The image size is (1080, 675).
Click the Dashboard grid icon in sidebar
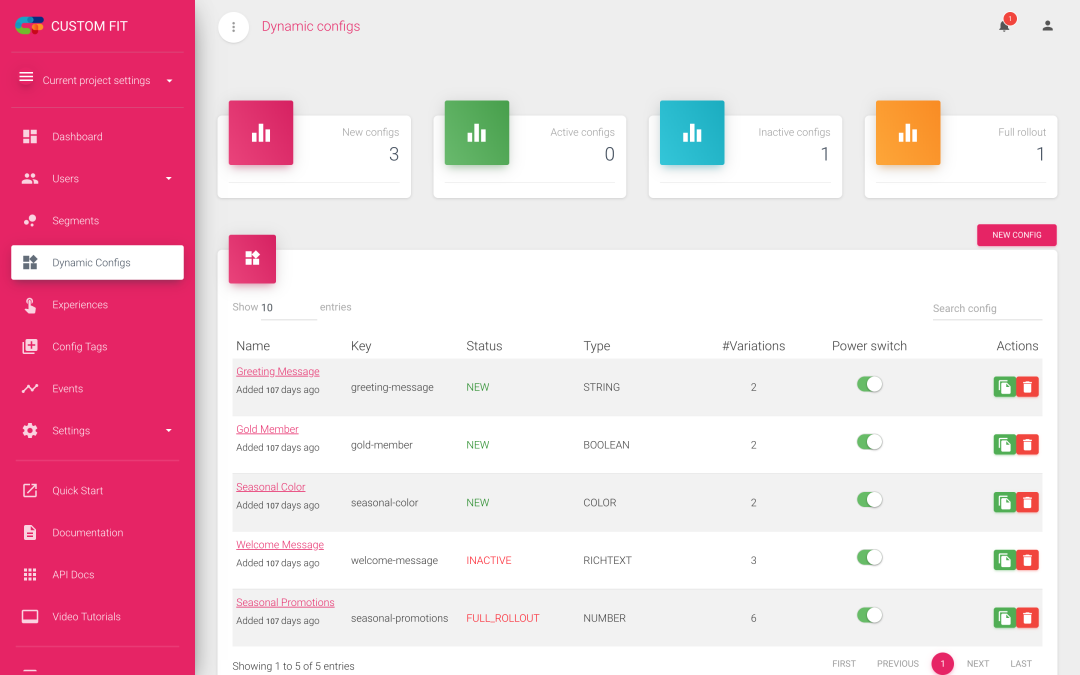coord(30,136)
